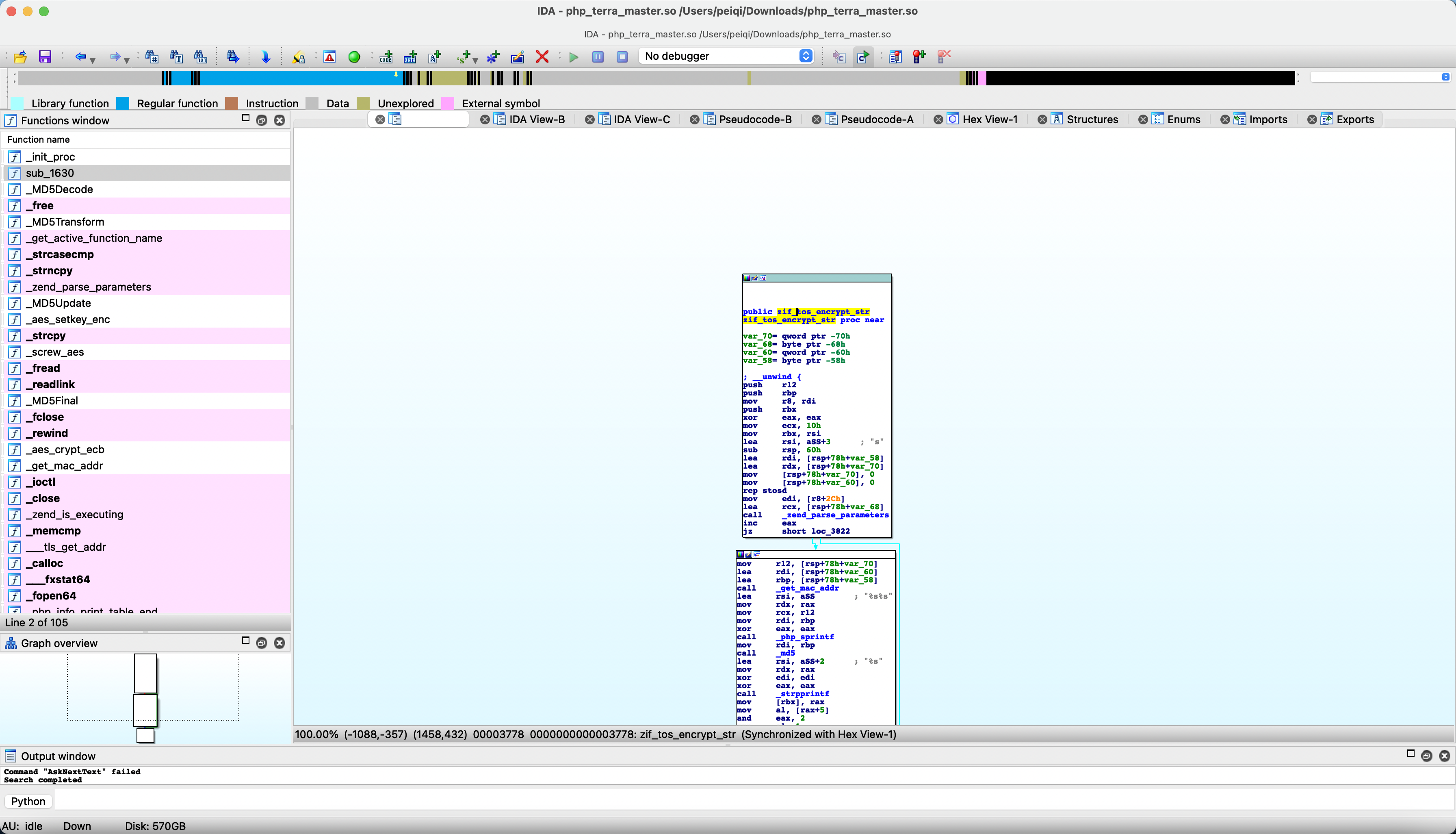Switch to the Pseudocode-B tab
1456x834 pixels.
[757, 119]
